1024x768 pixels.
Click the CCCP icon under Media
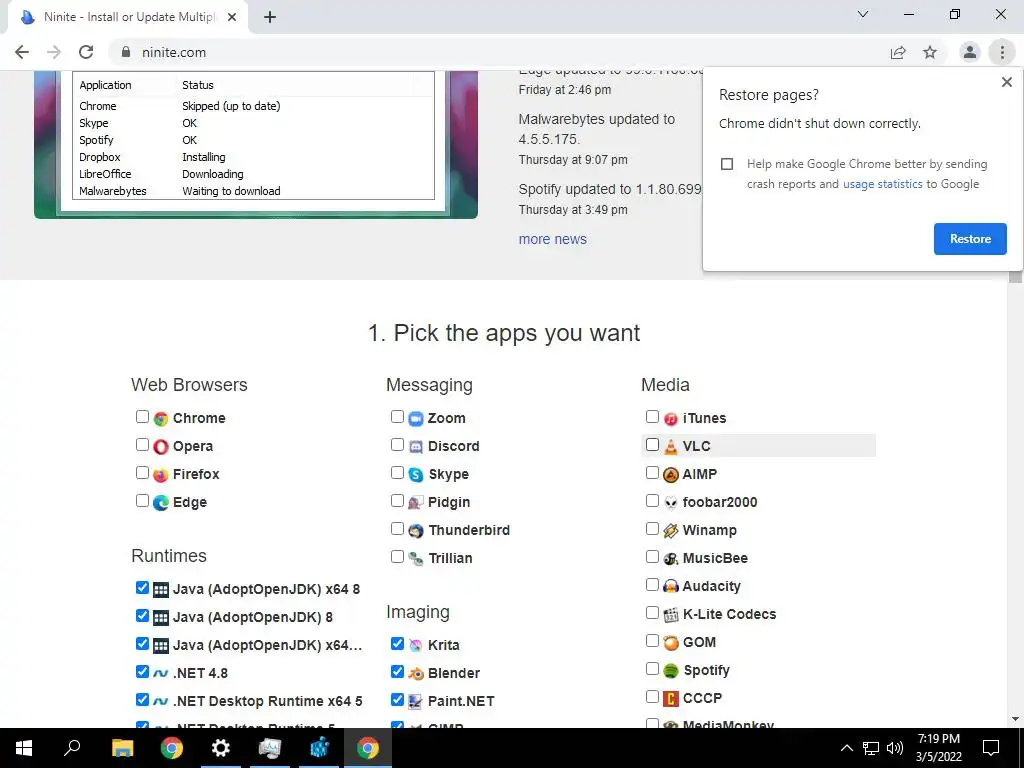(x=671, y=699)
